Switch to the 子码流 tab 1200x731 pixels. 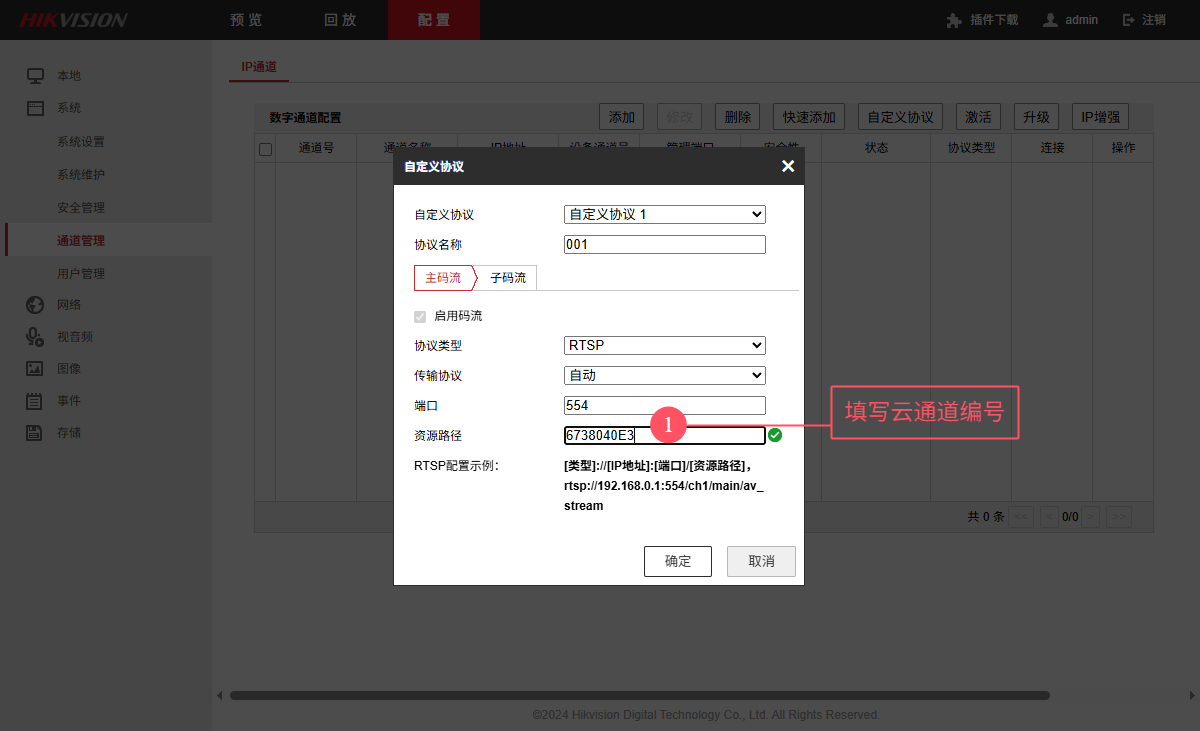point(508,278)
